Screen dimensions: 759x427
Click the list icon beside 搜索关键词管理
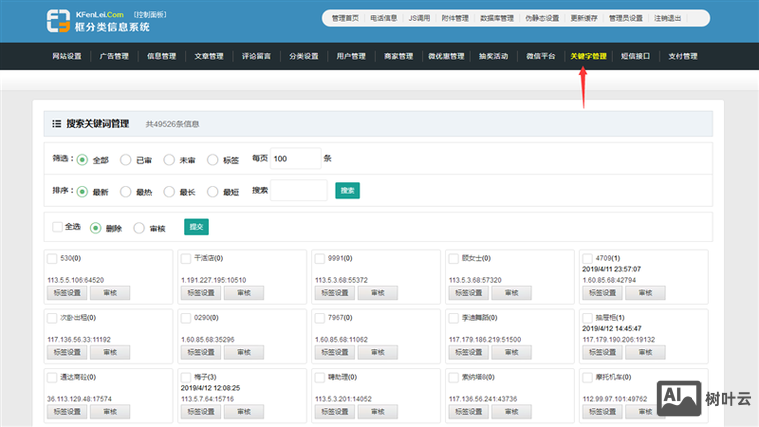(56, 124)
